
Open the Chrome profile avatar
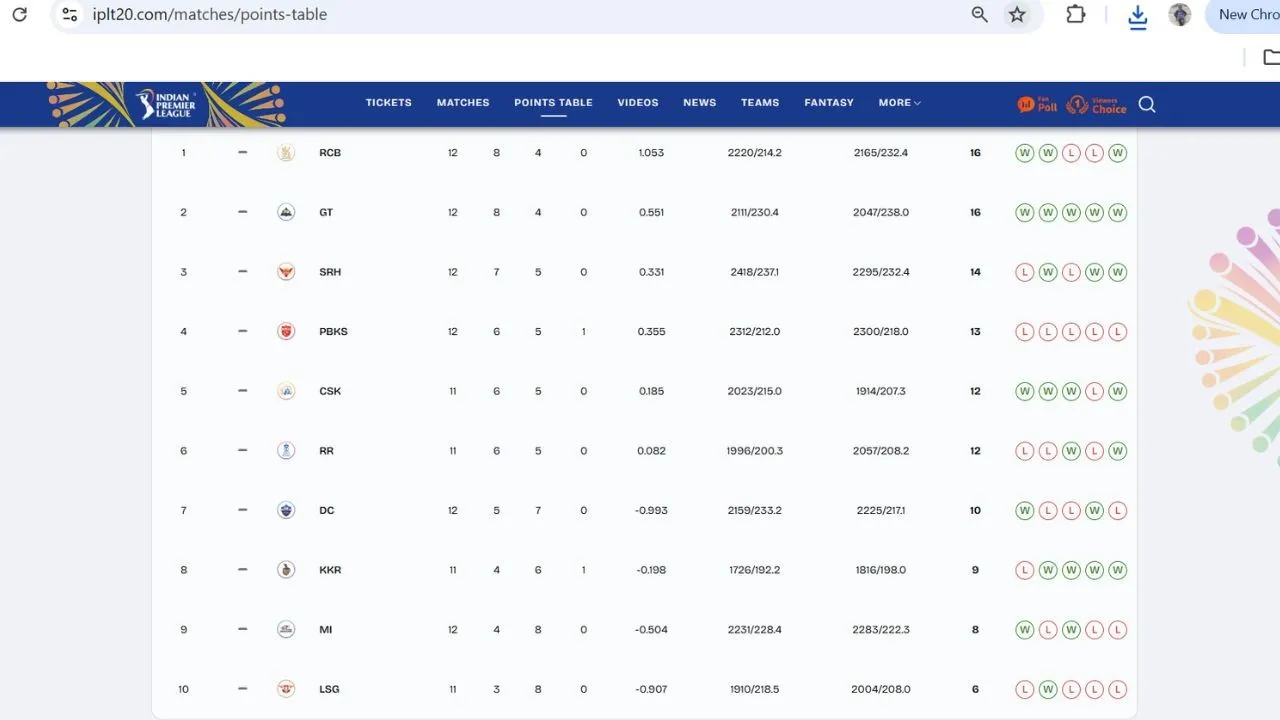coord(1180,14)
